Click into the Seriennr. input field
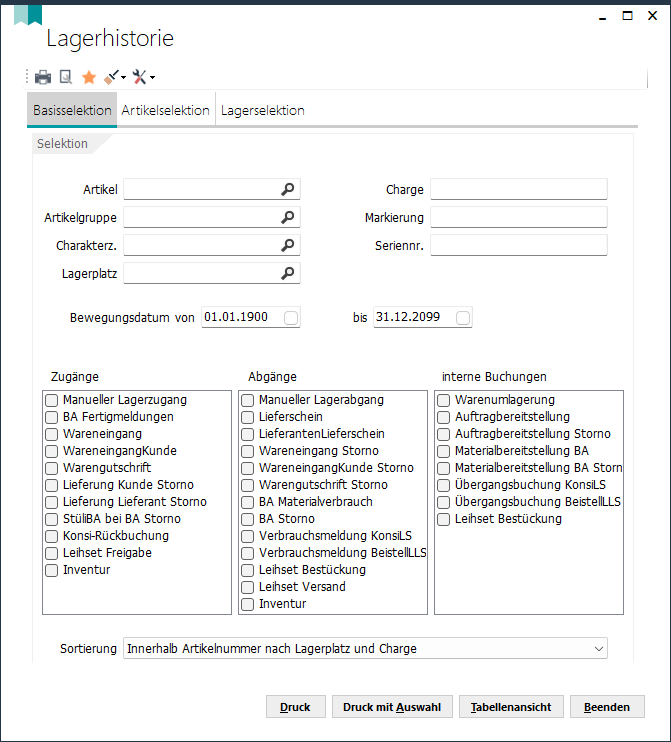The height and width of the screenshot is (742, 671). (519, 245)
